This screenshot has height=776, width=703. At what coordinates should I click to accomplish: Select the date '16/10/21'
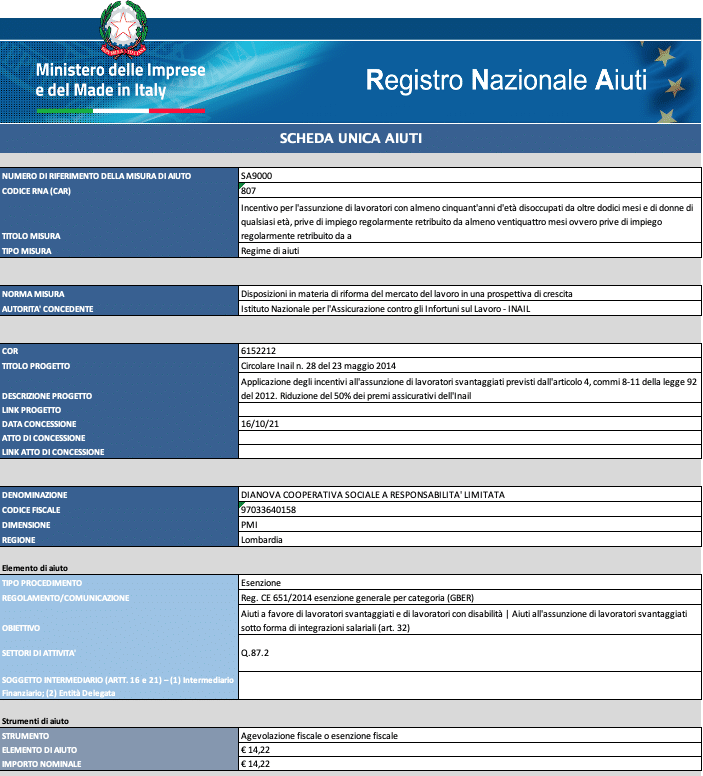point(470,424)
